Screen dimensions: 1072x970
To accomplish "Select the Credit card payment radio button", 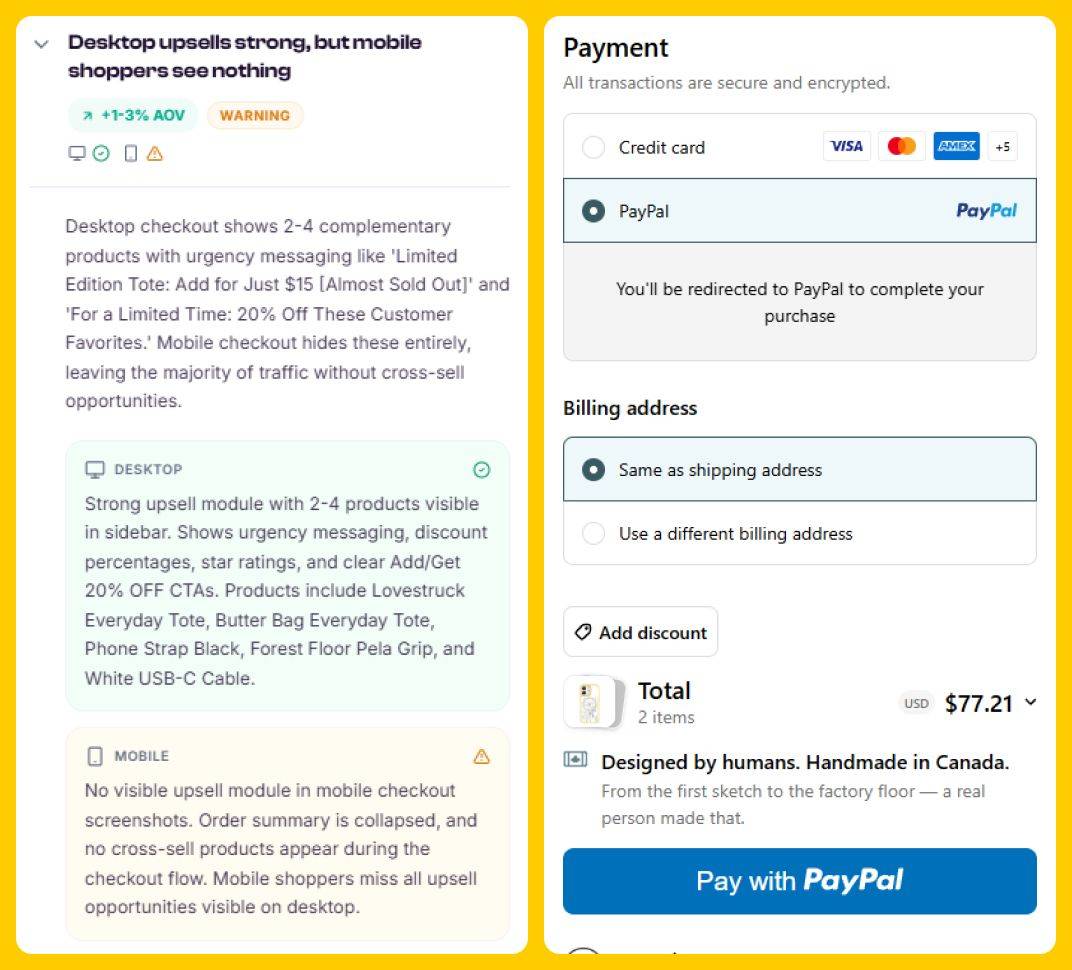I will point(593,146).
